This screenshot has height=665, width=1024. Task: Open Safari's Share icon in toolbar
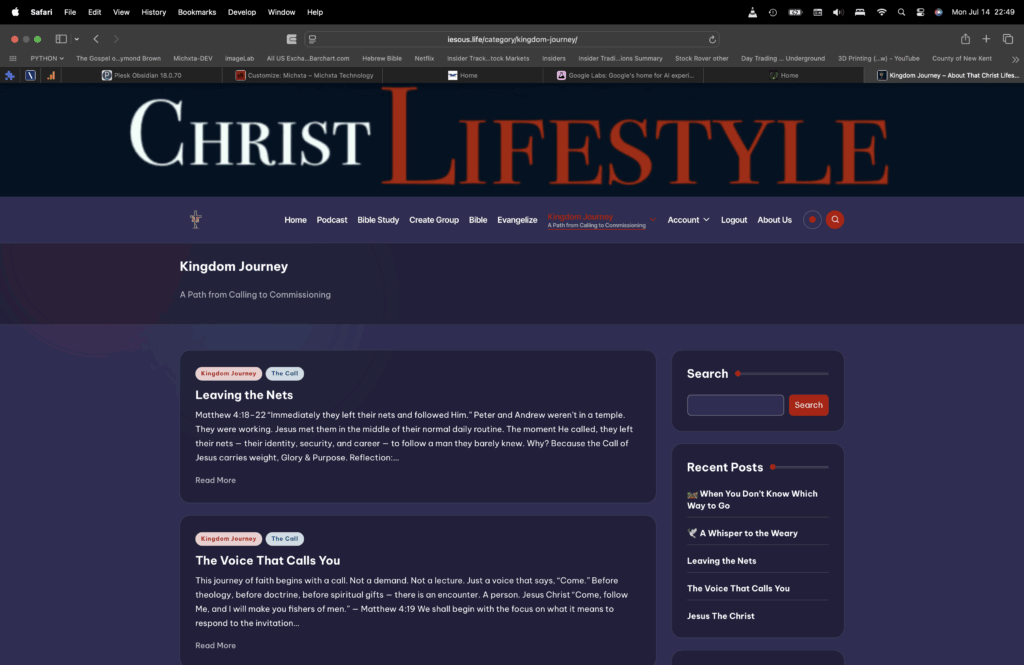pos(965,39)
